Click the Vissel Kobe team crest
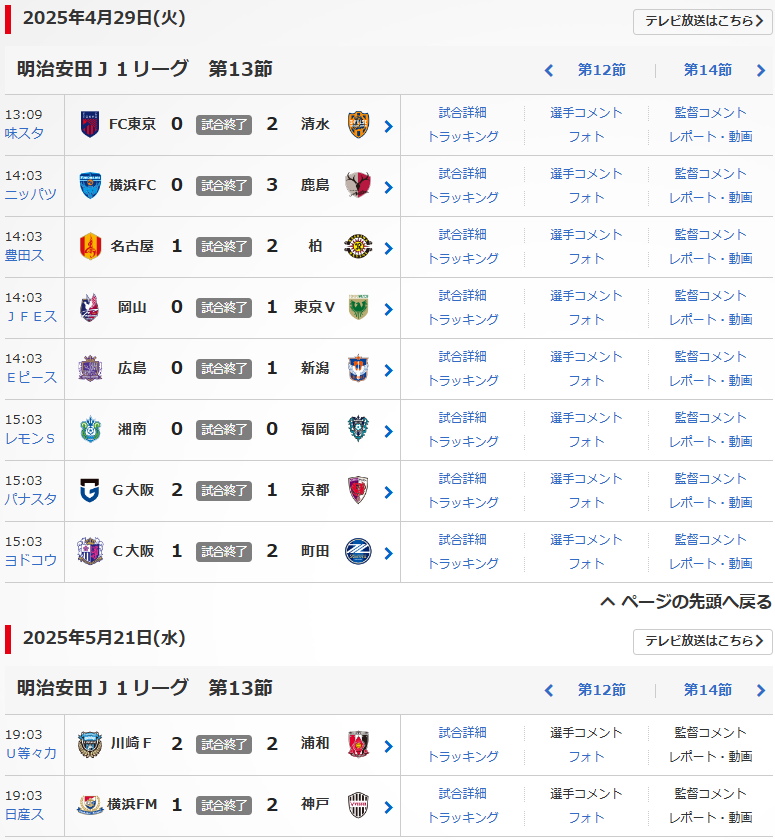Screen dimensions: 775x840 pyautogui.click(x=358, y=806)
